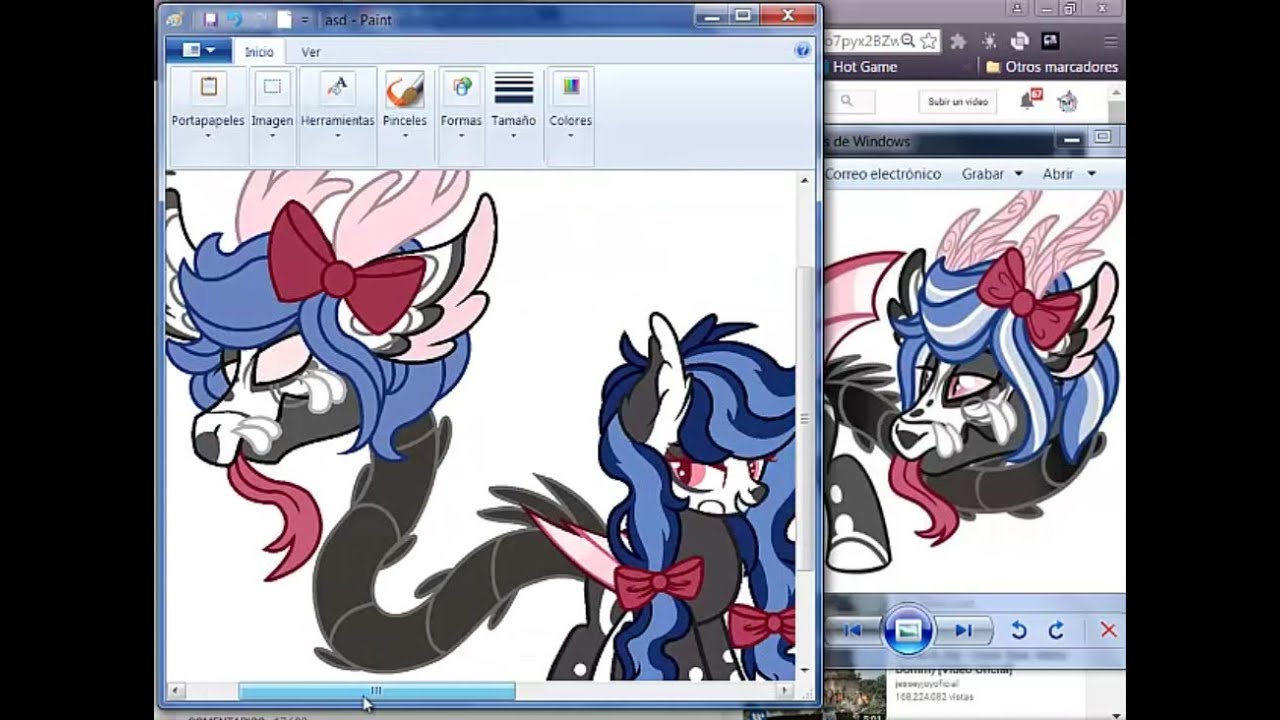
Task: Click the Paint horizontal scrollbar thumb
Action: [376, 691]
